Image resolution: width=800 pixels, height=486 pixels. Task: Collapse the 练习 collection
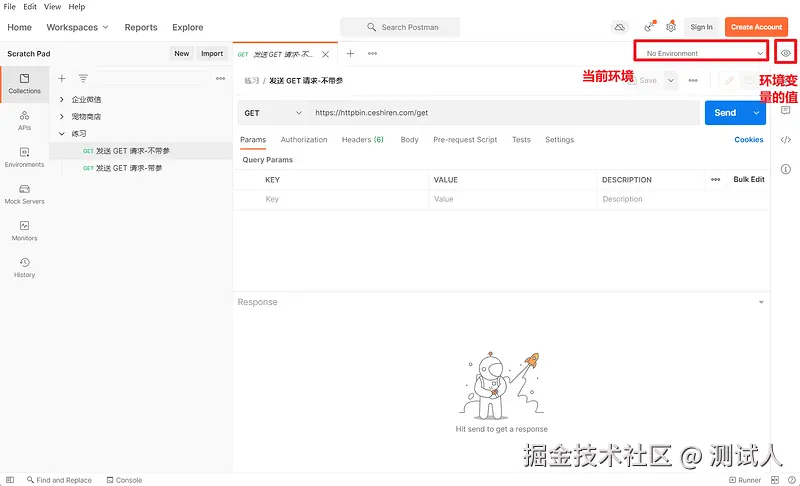coord(62,134)
